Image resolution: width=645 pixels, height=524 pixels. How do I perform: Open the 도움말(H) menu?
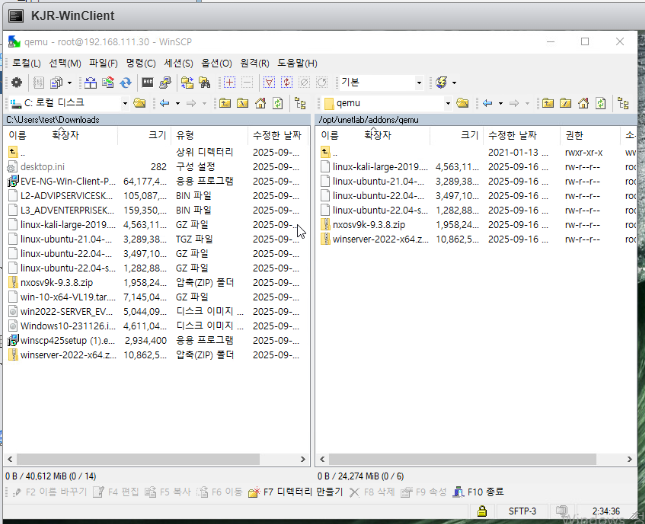[x=297, y=63]
